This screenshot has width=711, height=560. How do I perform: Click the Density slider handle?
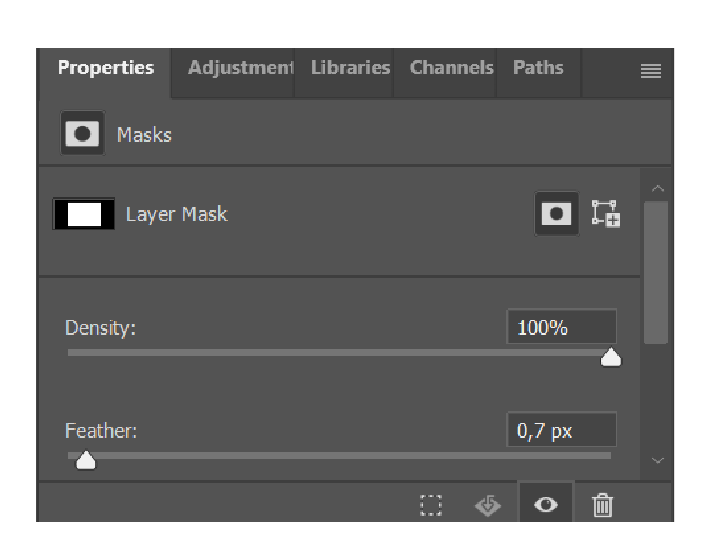(611, 357)
